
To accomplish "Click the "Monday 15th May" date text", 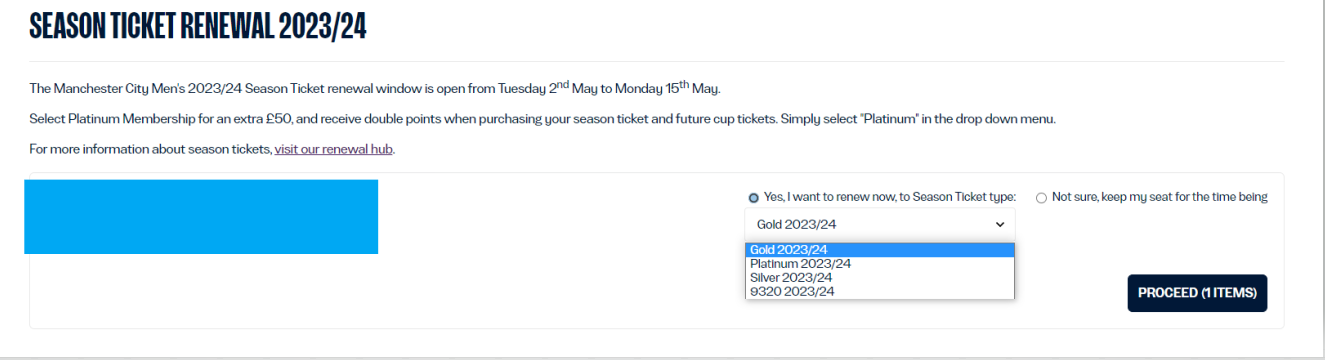I will [x=667, y=88].
